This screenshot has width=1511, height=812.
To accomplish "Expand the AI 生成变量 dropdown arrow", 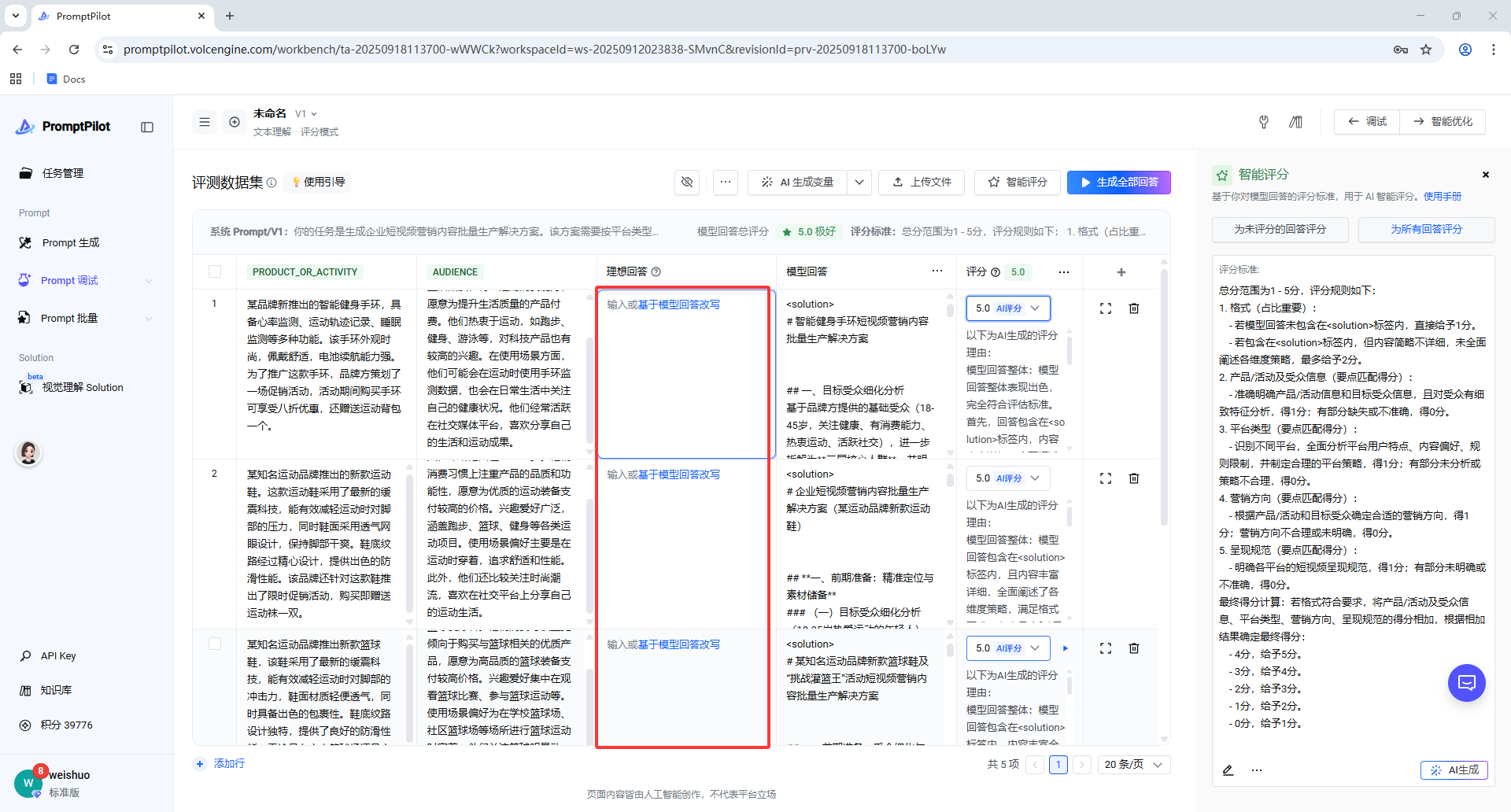I will tap(859, 182).
